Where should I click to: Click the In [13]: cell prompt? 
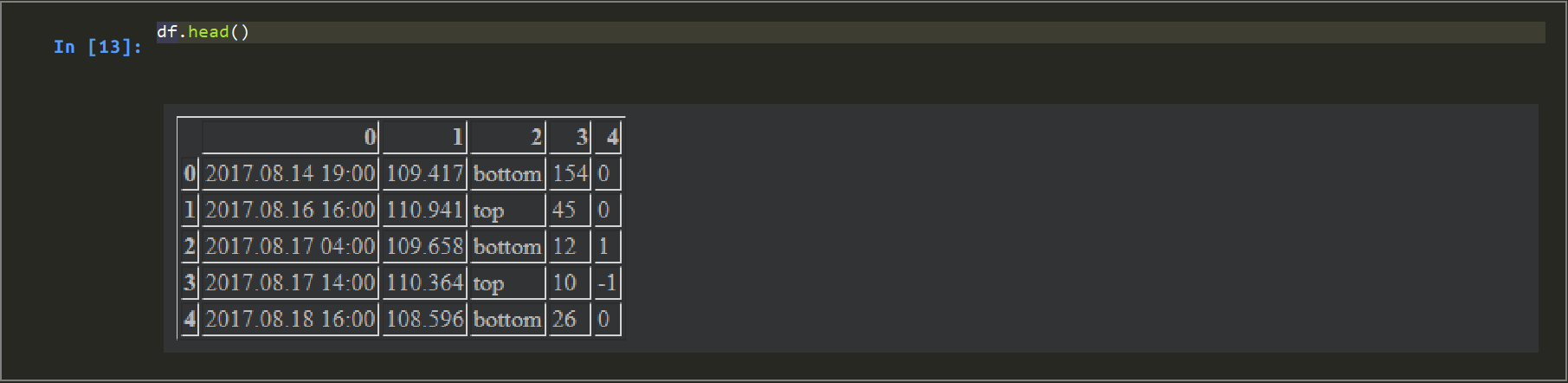click(98, 47)
